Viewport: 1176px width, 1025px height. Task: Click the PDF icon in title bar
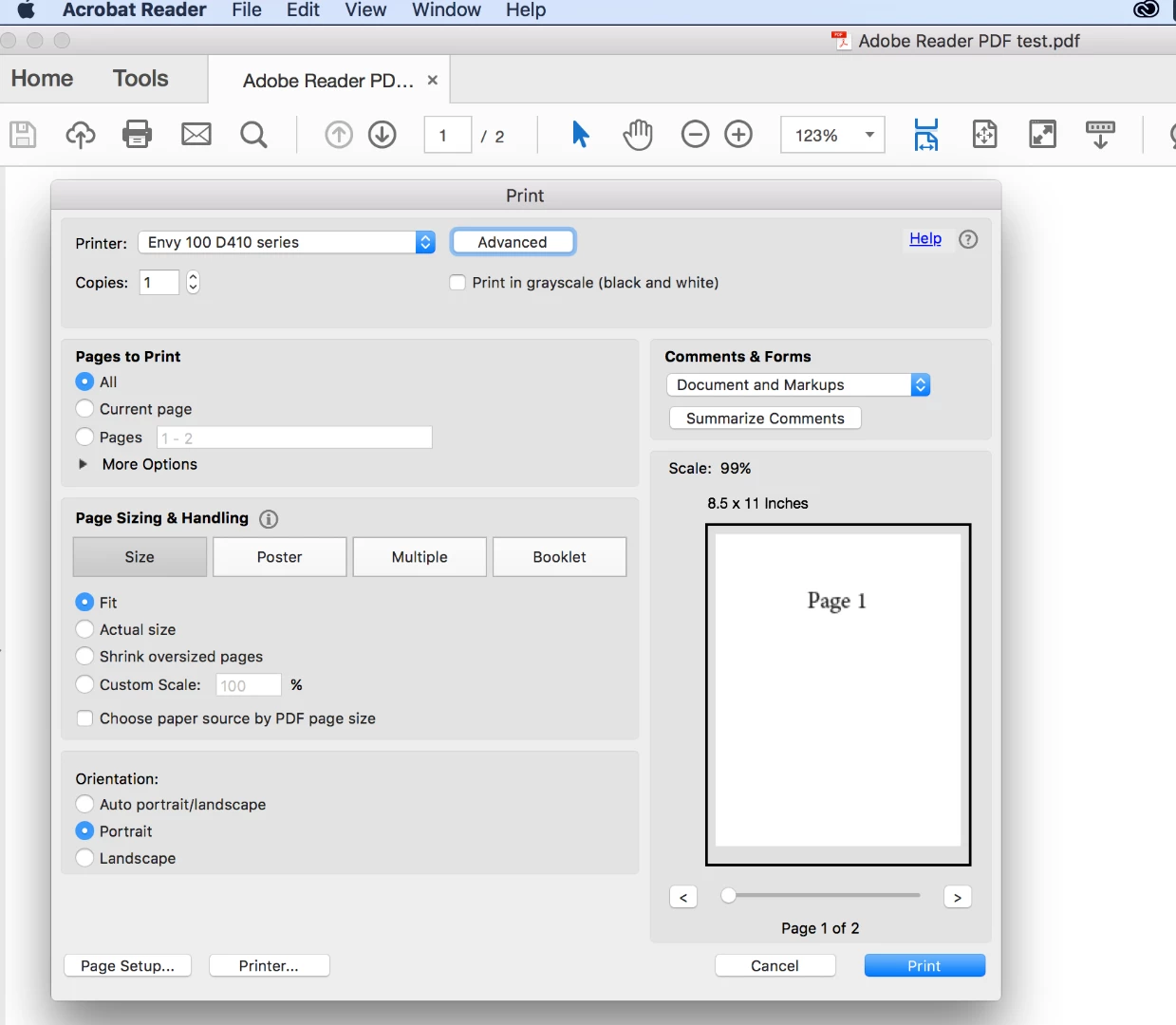click(841, 41)
